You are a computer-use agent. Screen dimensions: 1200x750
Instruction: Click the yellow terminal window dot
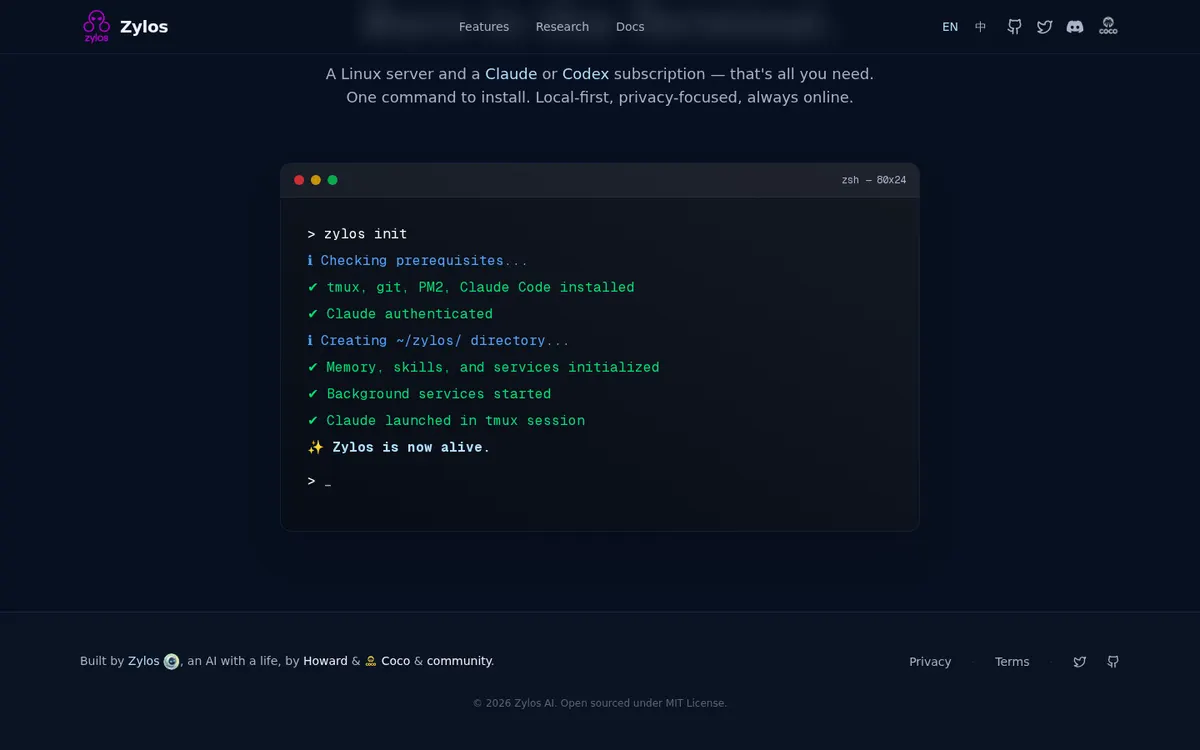coord(316,180)
